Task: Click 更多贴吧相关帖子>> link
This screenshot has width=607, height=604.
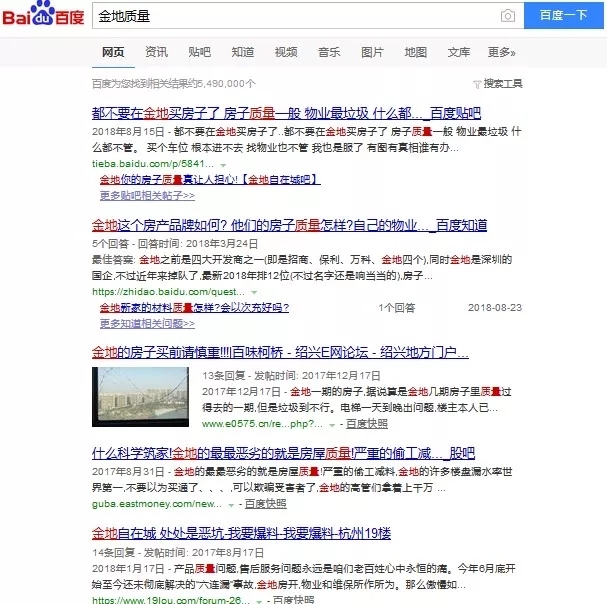Action: pos(147,196)
